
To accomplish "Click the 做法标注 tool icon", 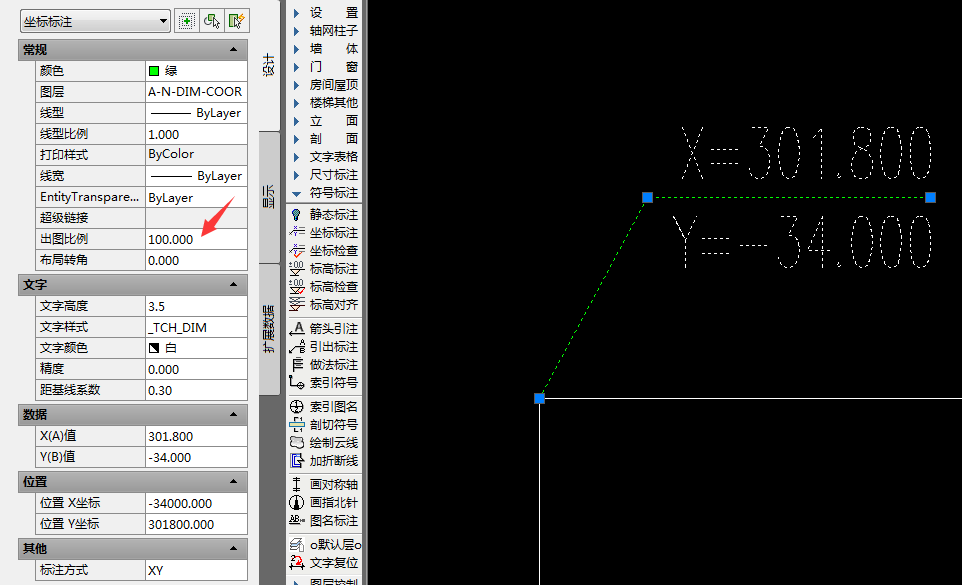I will [296, 364].
